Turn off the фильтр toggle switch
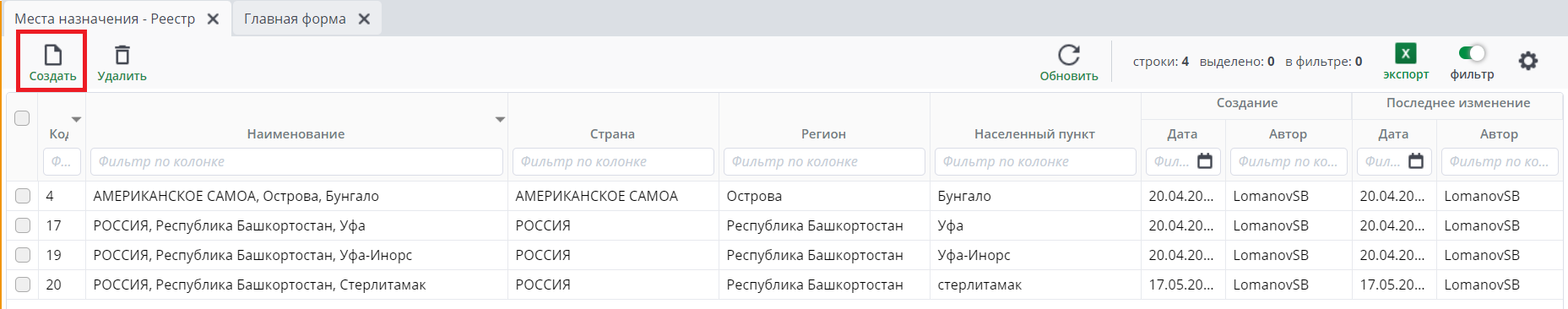Image resolution: width=1568 pixels, height=309 pixels. [x=1472, y=53]
